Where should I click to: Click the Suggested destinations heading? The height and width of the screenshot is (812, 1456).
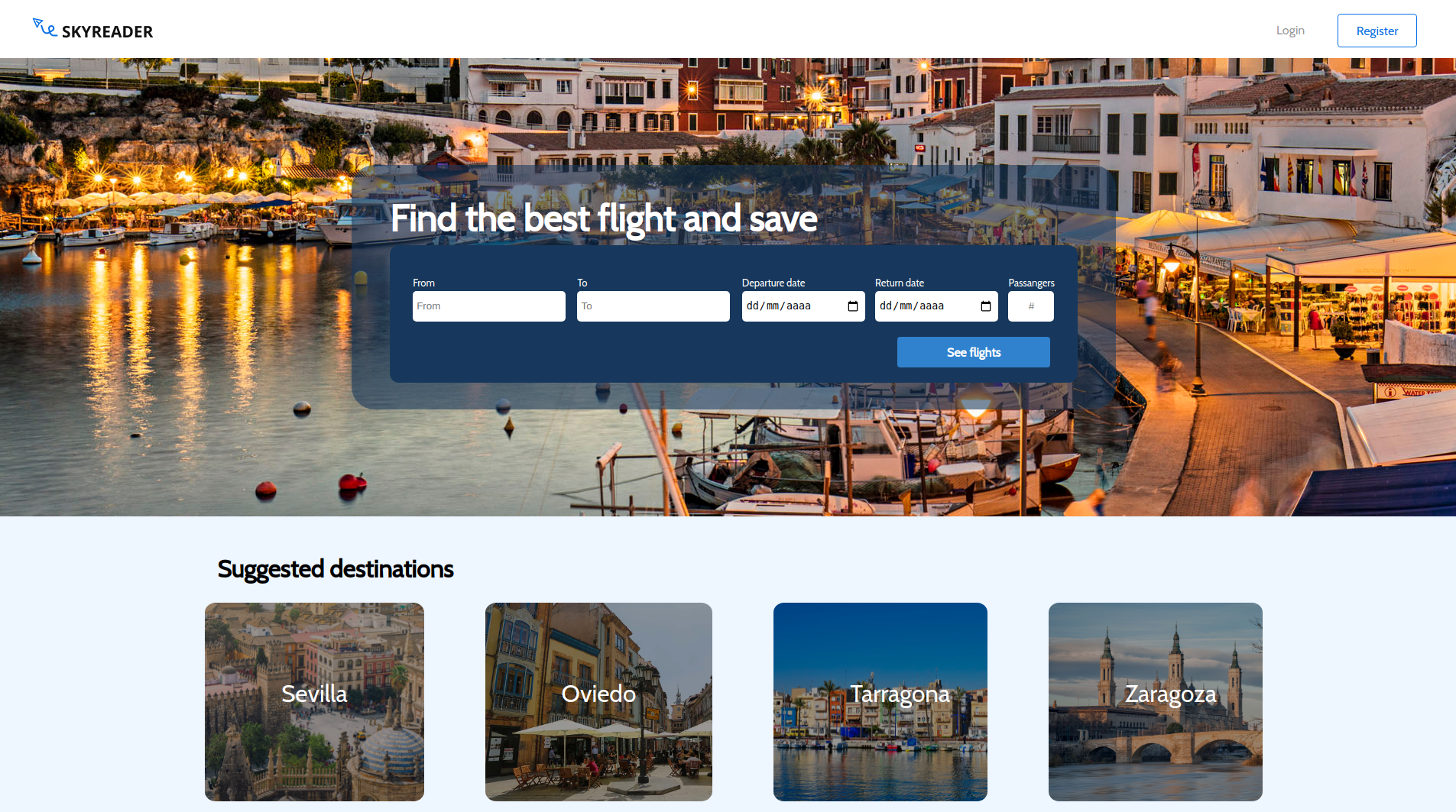tap(336, 569)
